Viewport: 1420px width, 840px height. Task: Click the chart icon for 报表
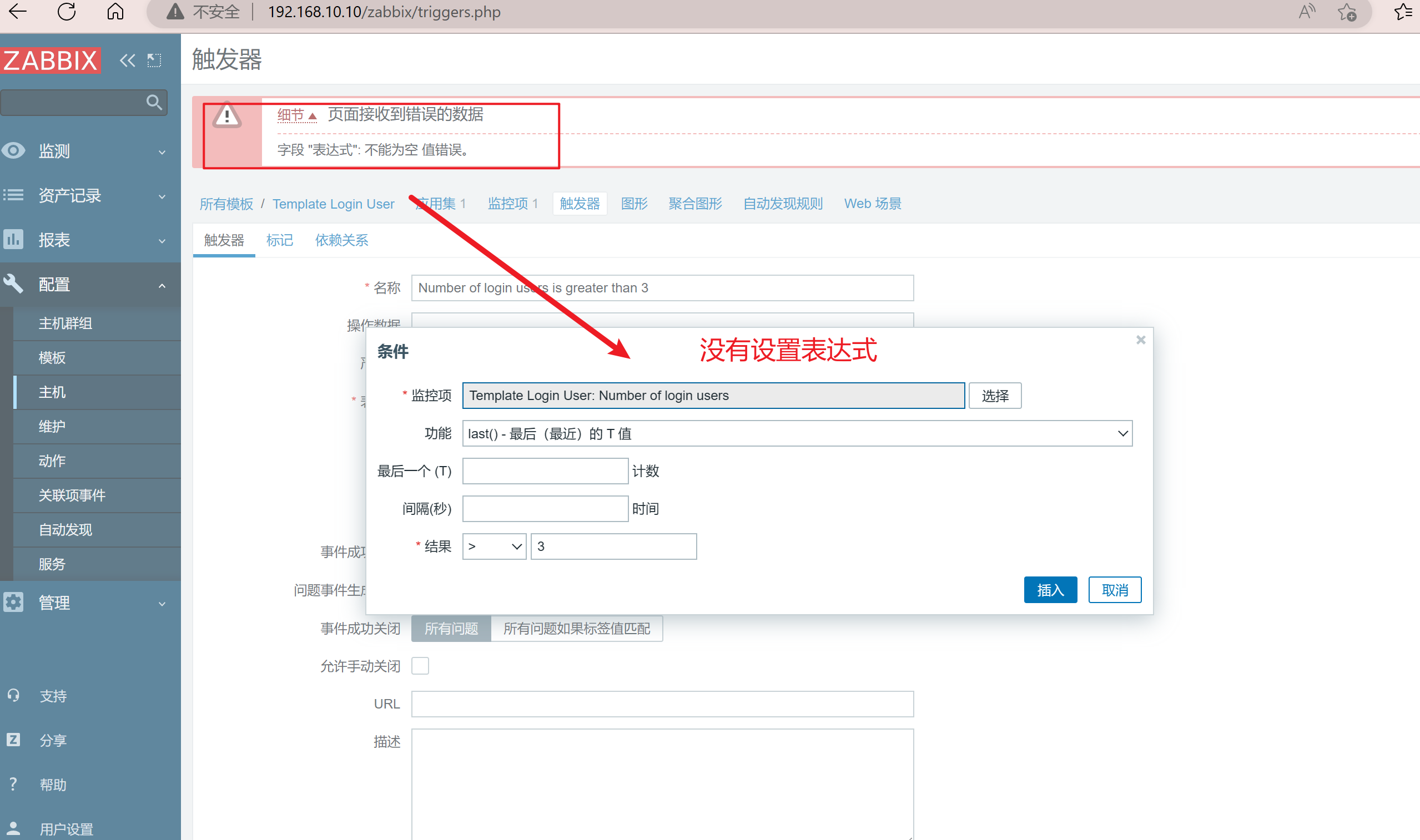click(x=13, y=240)
